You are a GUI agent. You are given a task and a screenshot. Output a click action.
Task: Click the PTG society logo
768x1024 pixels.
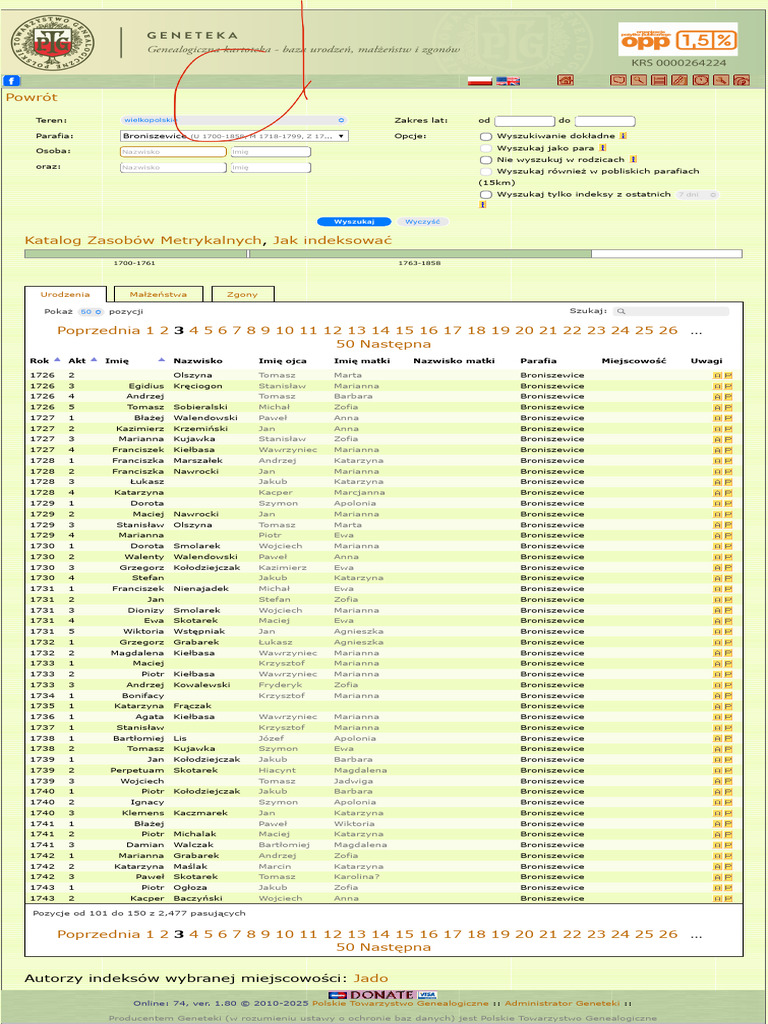[52, 43]
